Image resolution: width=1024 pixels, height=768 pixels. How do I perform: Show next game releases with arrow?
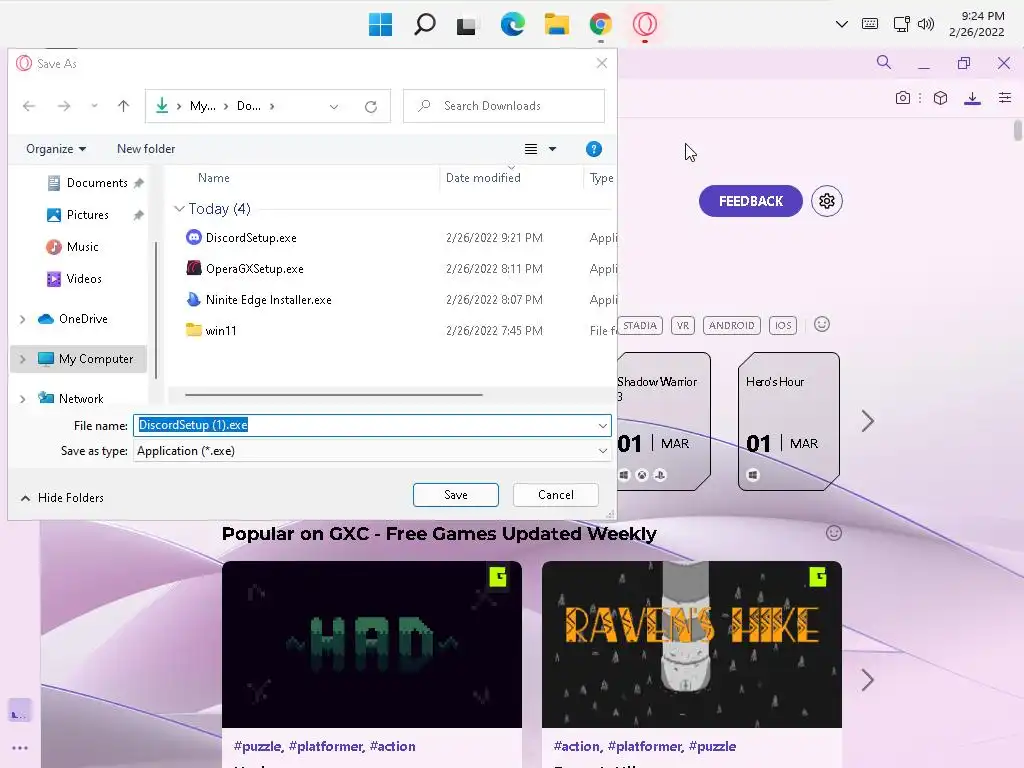867,421
